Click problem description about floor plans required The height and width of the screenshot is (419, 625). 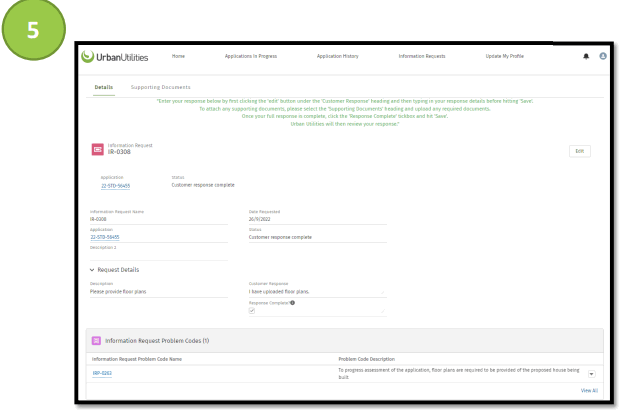point(459,374)
